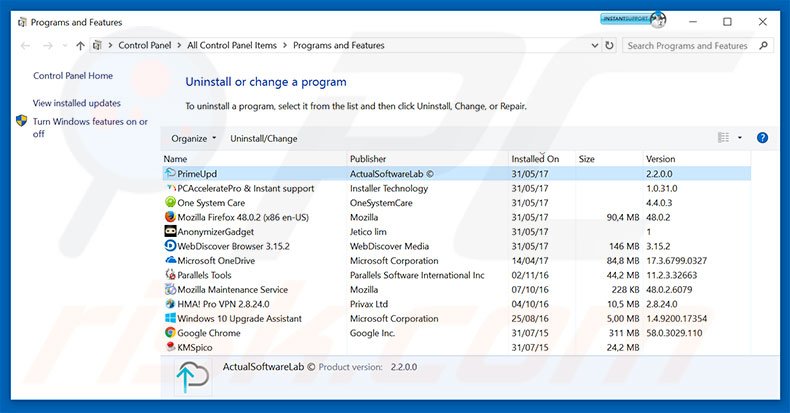
Task: Select Mozilla Maintenance Service entry
Action: [x=456, y=290]
